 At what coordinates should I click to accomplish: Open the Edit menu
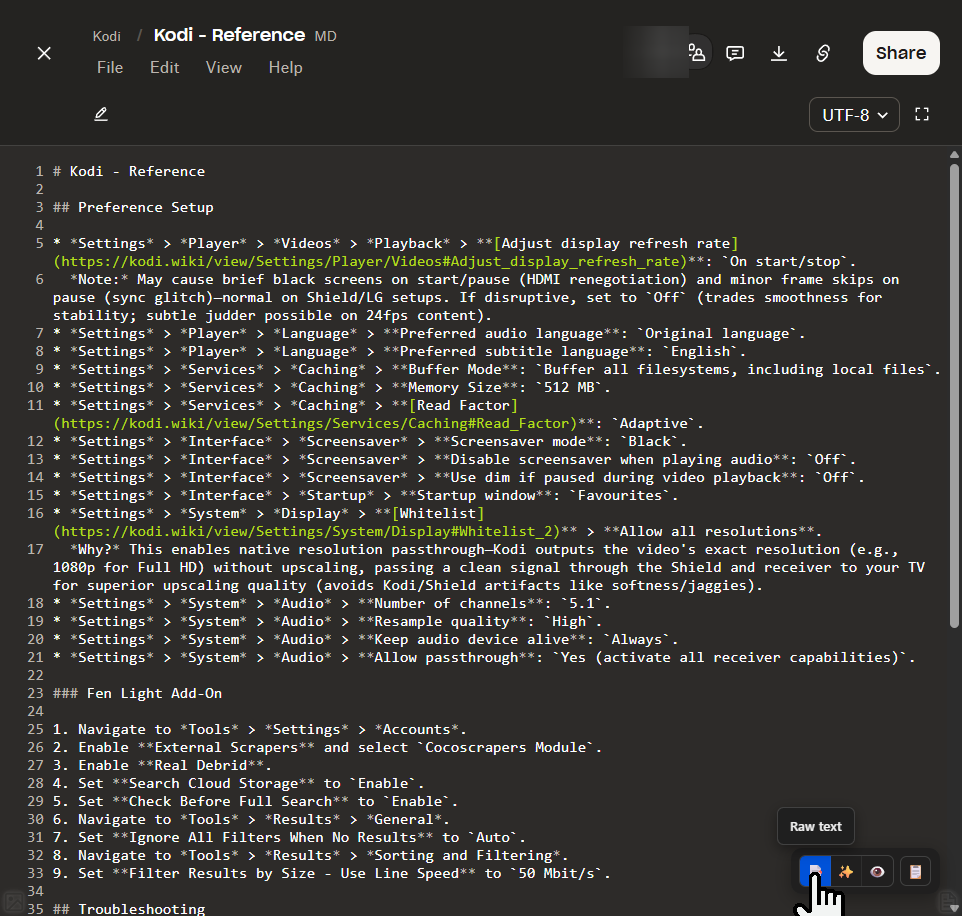pos(164,67)
